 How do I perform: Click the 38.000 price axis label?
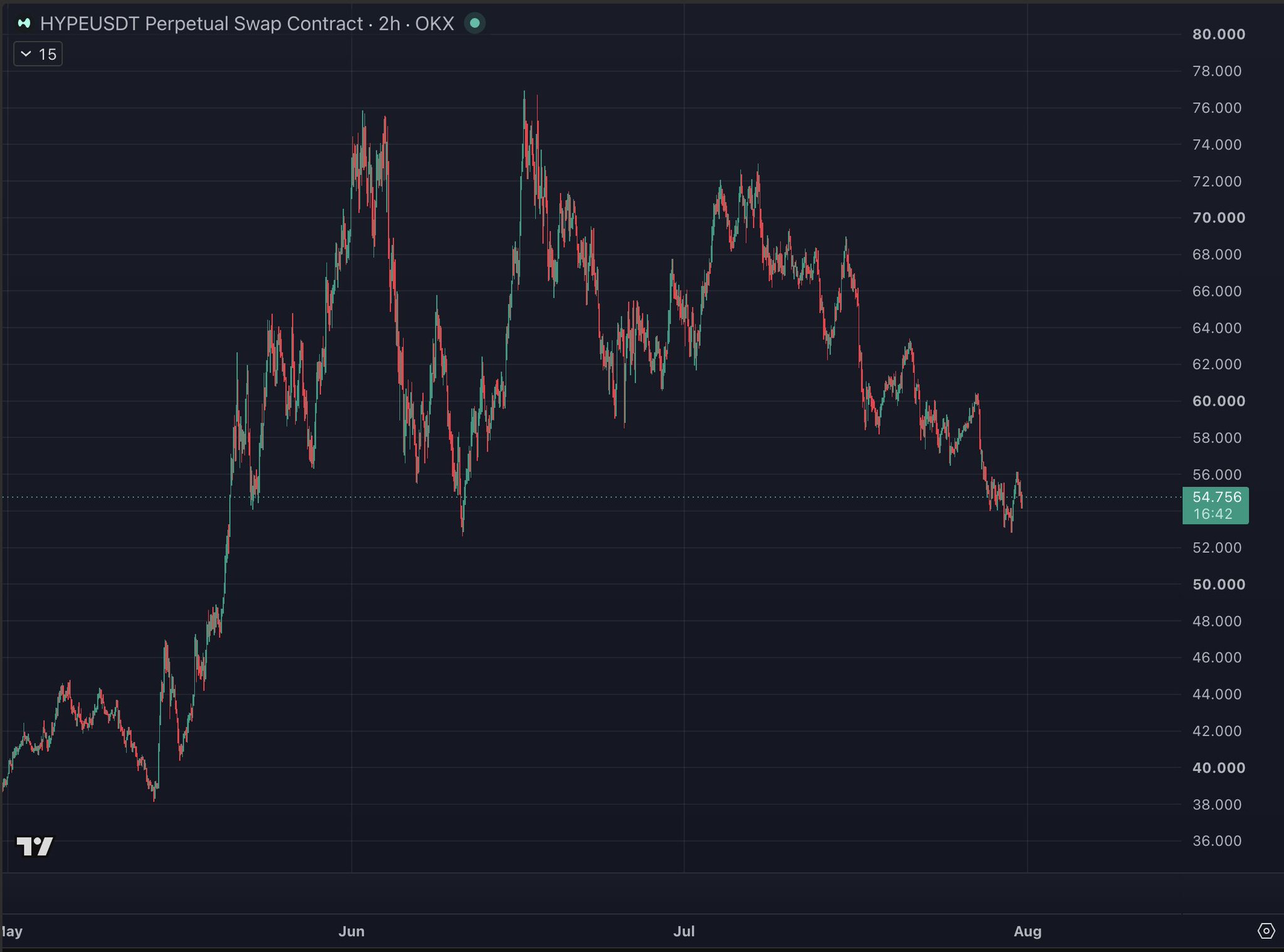(1216, 804)
